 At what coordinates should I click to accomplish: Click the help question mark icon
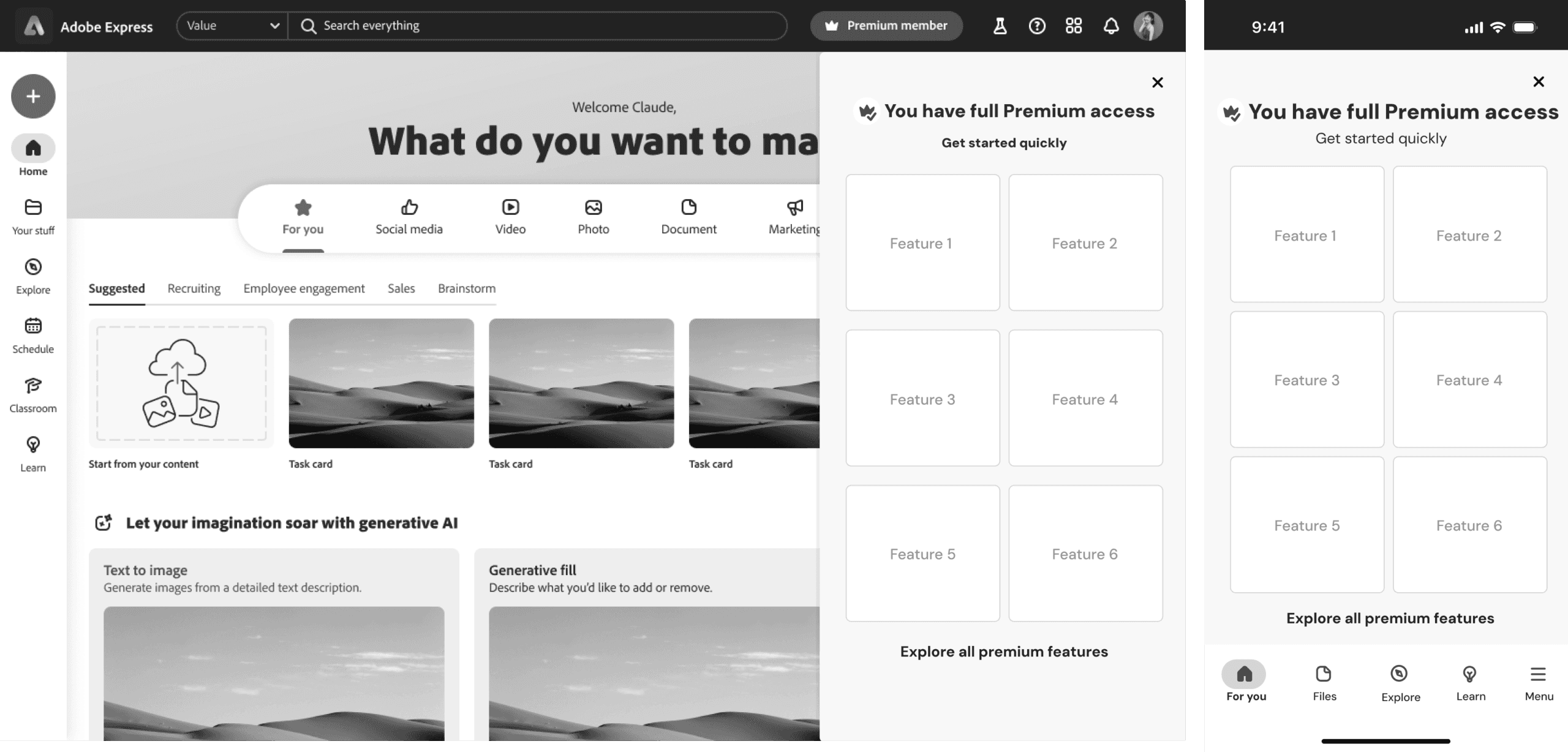point(1037,26)
